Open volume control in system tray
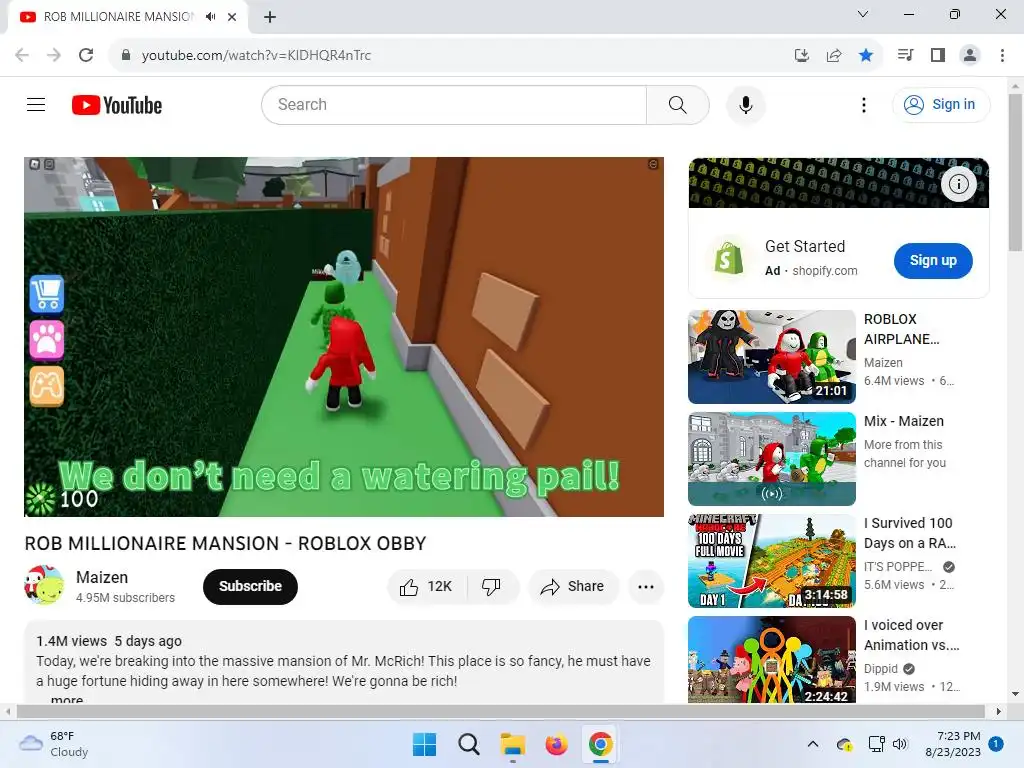This screenshot has height=768, width=1024. (900, 744)
